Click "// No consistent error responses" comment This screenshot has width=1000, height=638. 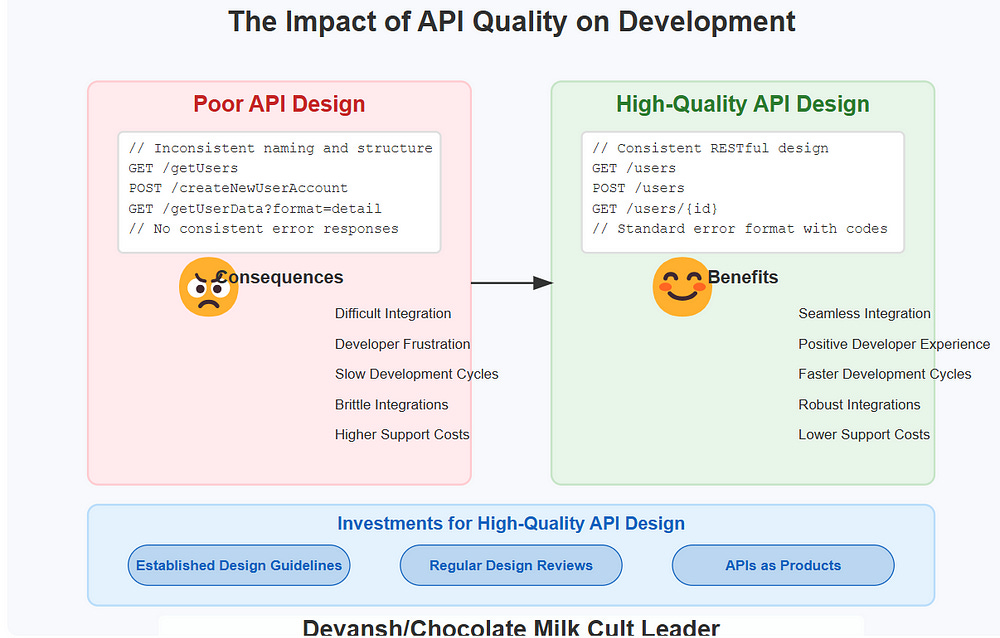[x=263, y=229]
